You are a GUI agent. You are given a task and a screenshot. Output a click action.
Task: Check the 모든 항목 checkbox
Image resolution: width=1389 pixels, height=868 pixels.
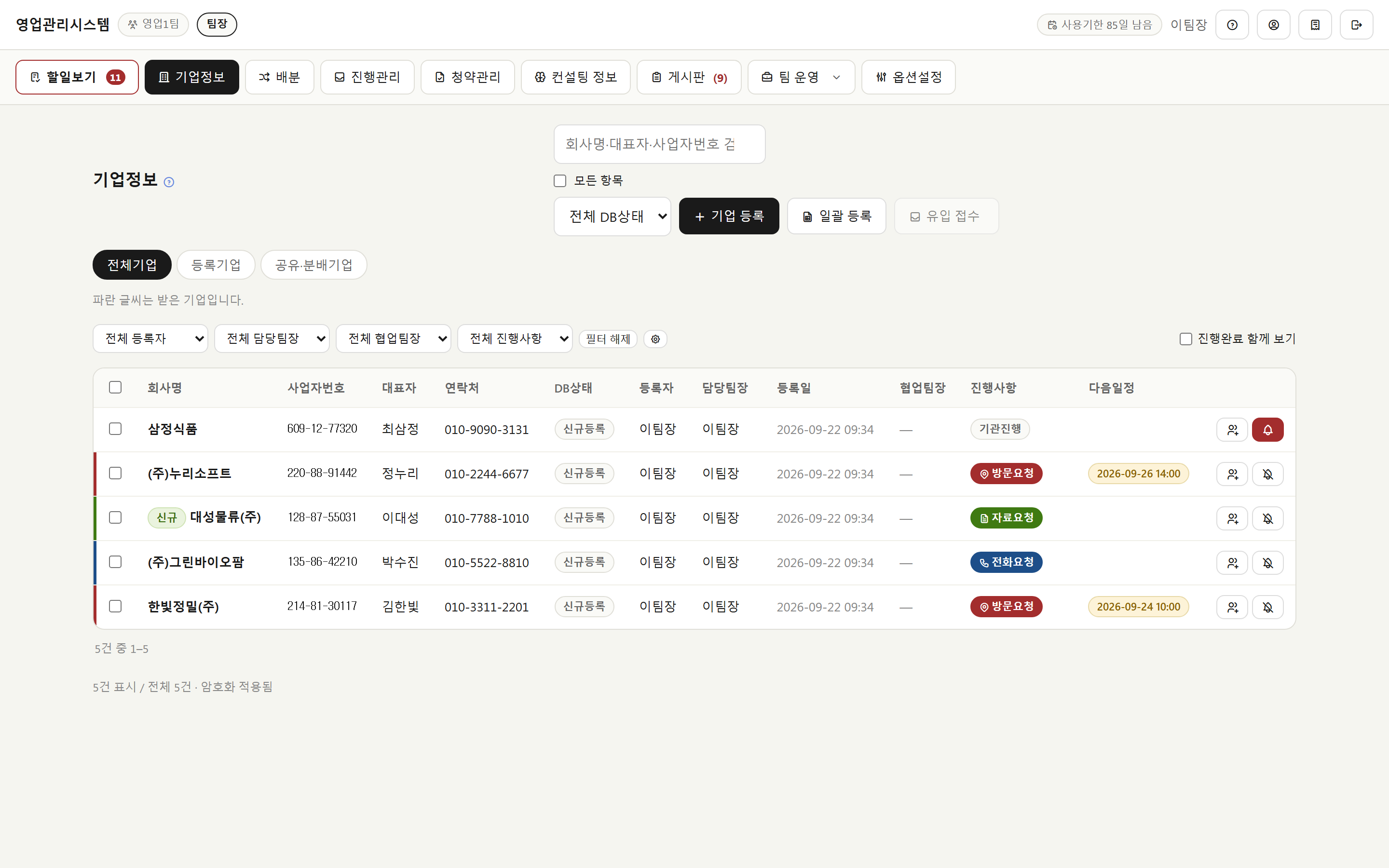click(559, 181)
